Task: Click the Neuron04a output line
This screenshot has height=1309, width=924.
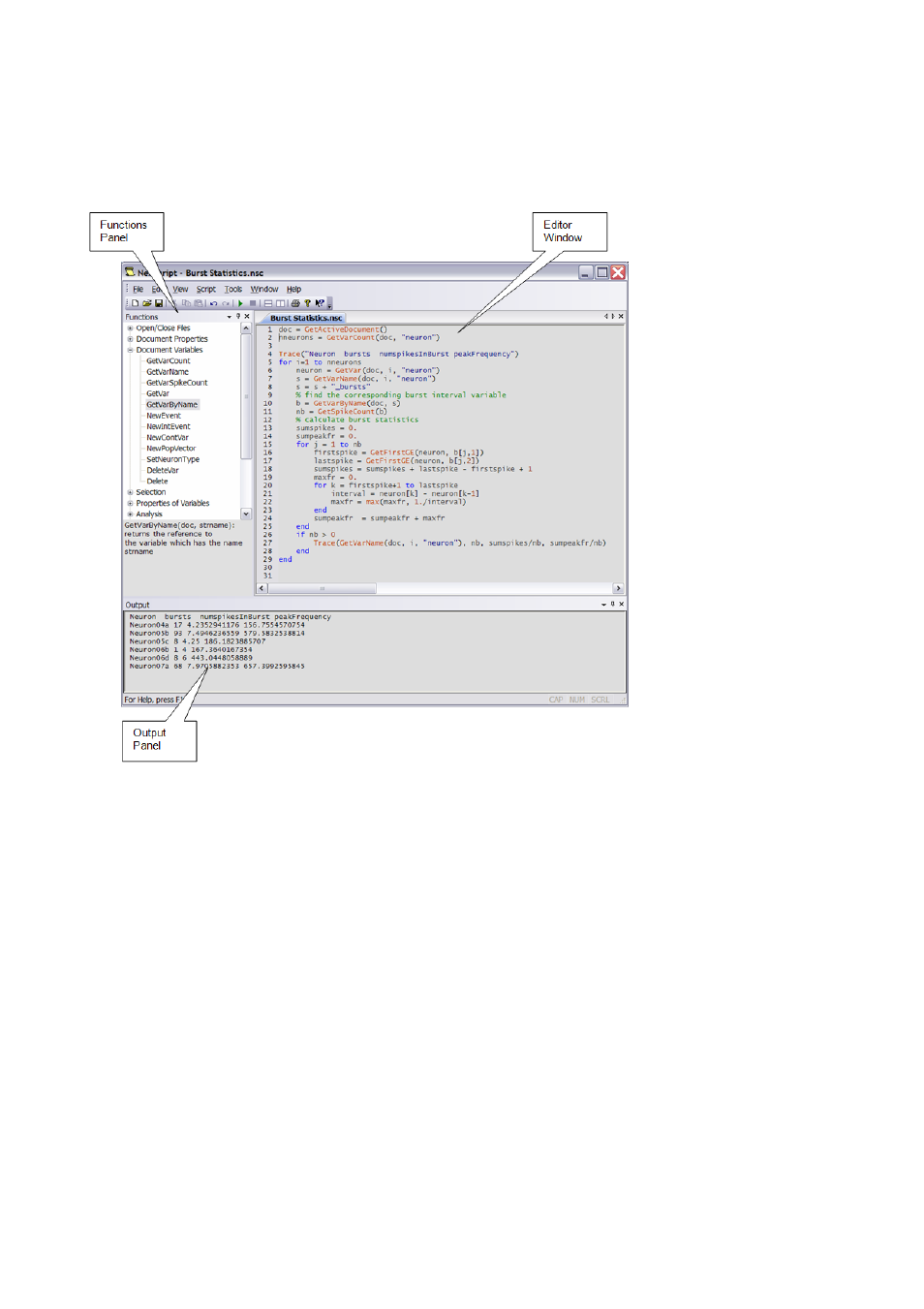Action: [x=217, y=625]
